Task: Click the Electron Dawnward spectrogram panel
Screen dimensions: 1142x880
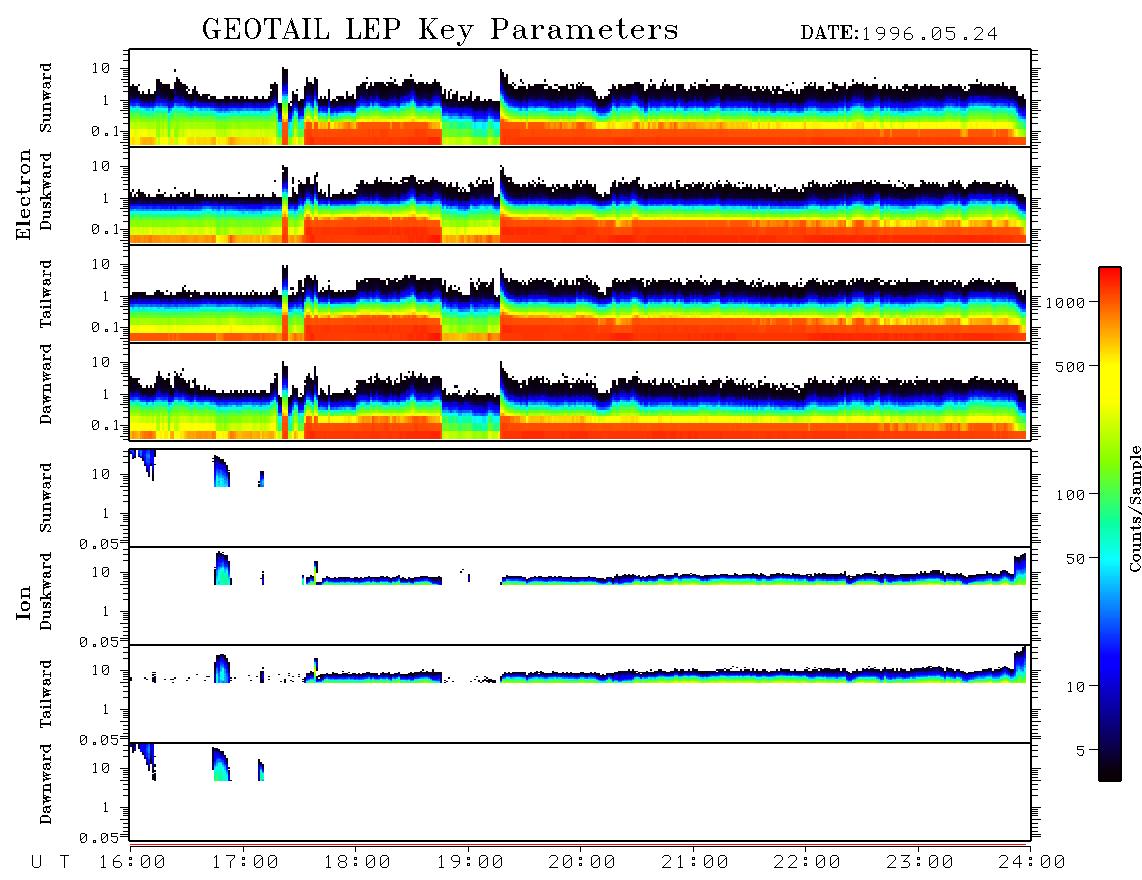Action: [x=580, y=391]
